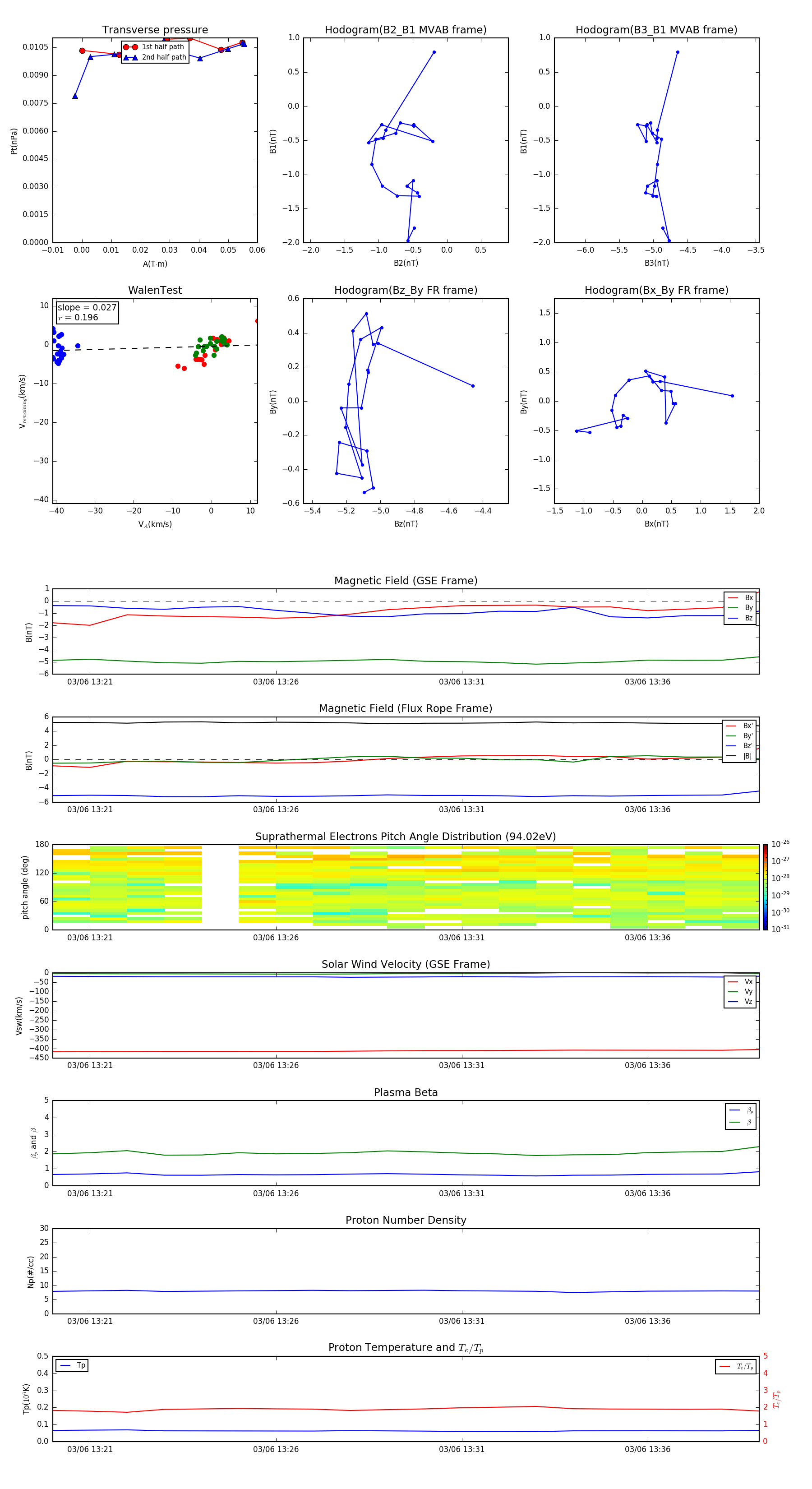Click the rightmost point in Bz_By hodogram
Screen dimensions: 812x1489
pyautogui.click(x=473, y=386)
